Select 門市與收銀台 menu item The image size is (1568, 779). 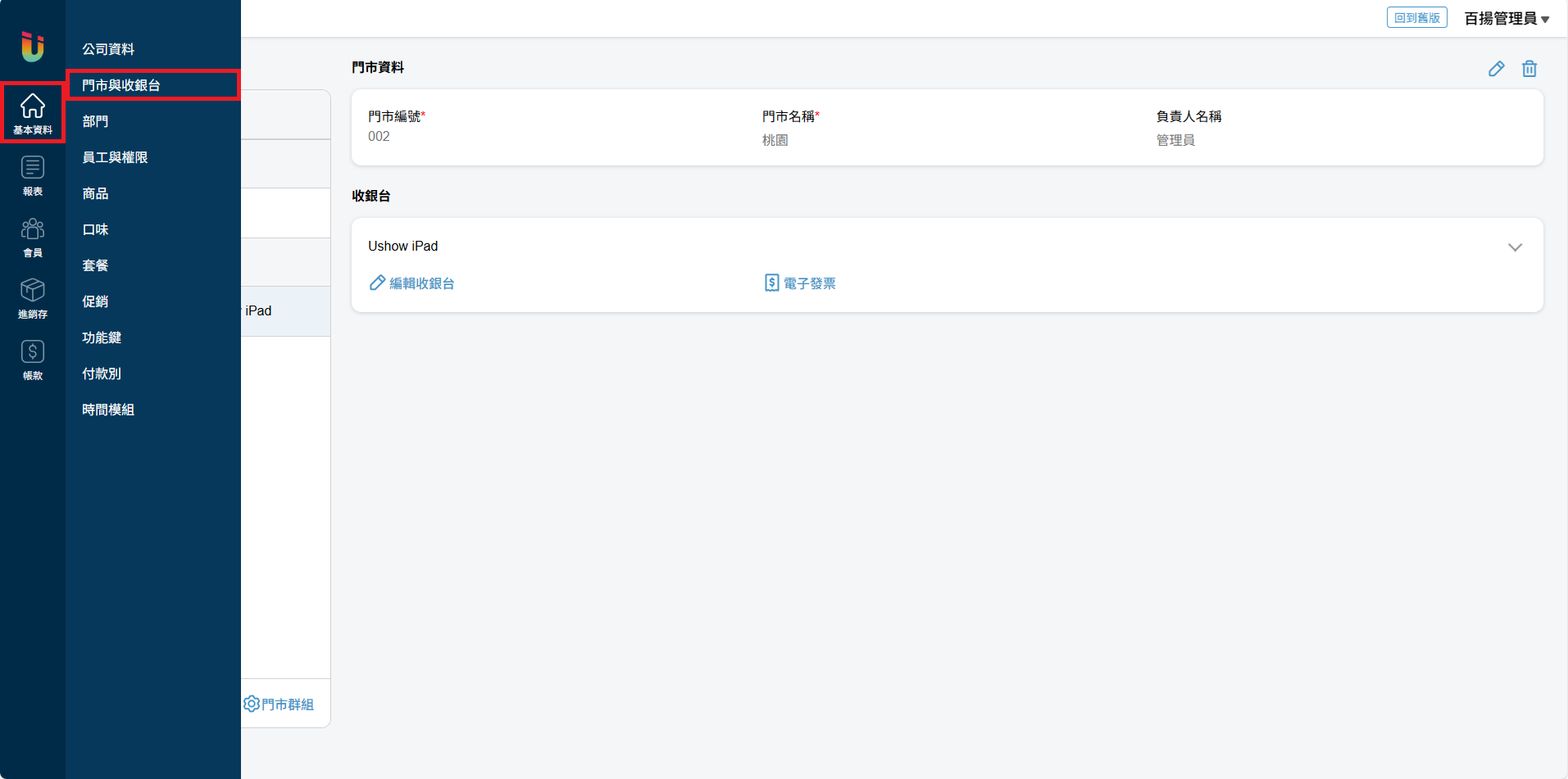point(121,85)
